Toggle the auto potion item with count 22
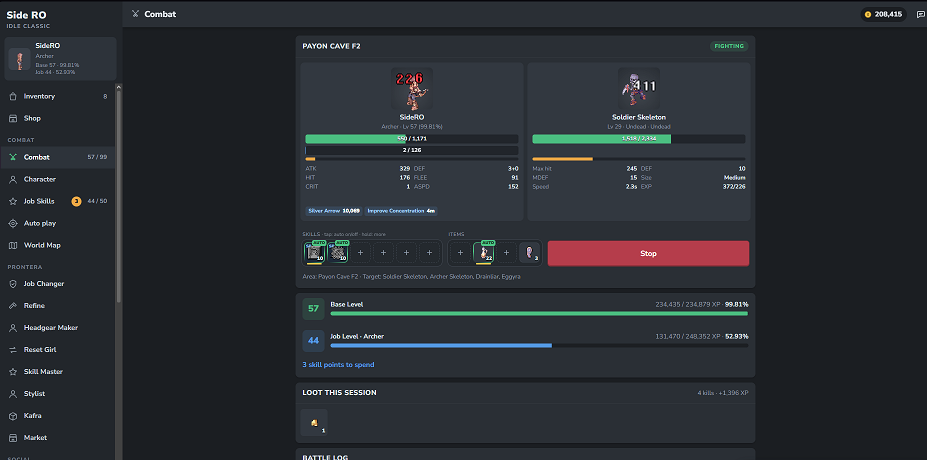 click(x=484, y=253)
